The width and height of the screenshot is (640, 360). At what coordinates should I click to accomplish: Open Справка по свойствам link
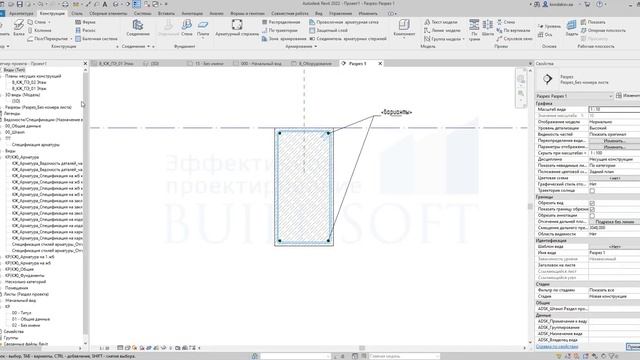click(557, 347)
